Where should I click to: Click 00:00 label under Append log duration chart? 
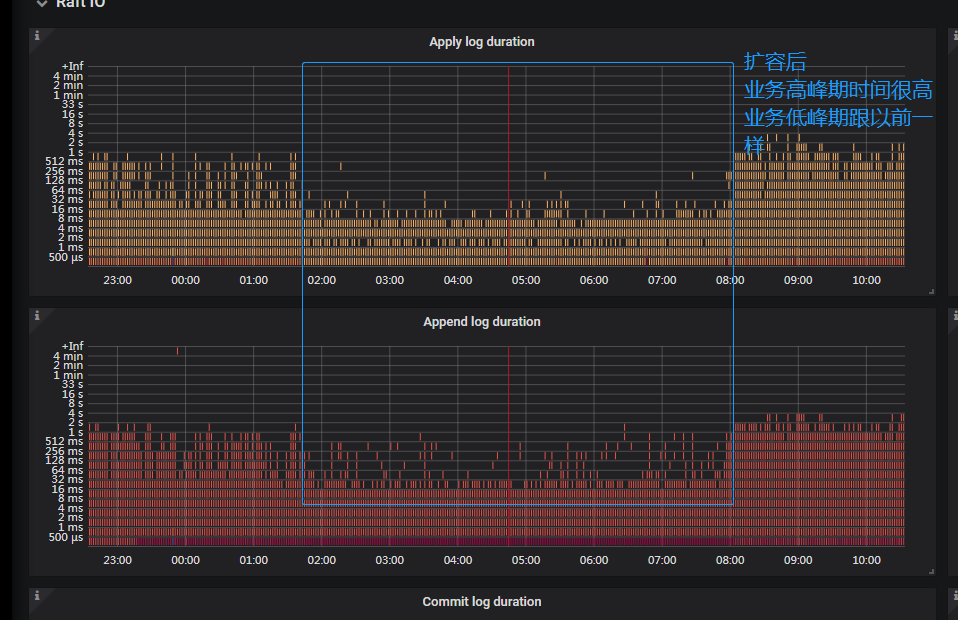(185, 560)
